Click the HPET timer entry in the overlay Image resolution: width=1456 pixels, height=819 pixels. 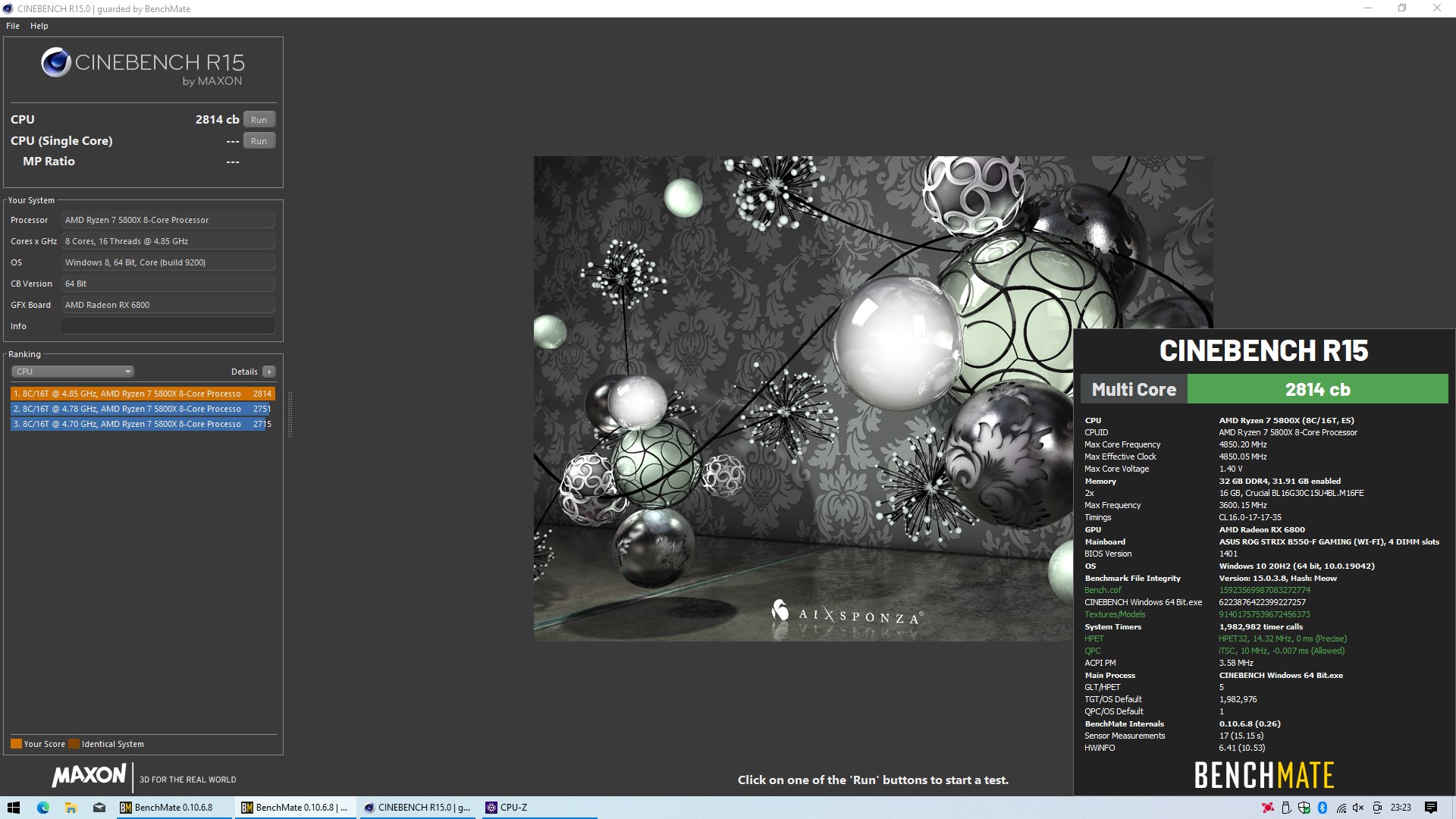click(x=1094, y=639)
